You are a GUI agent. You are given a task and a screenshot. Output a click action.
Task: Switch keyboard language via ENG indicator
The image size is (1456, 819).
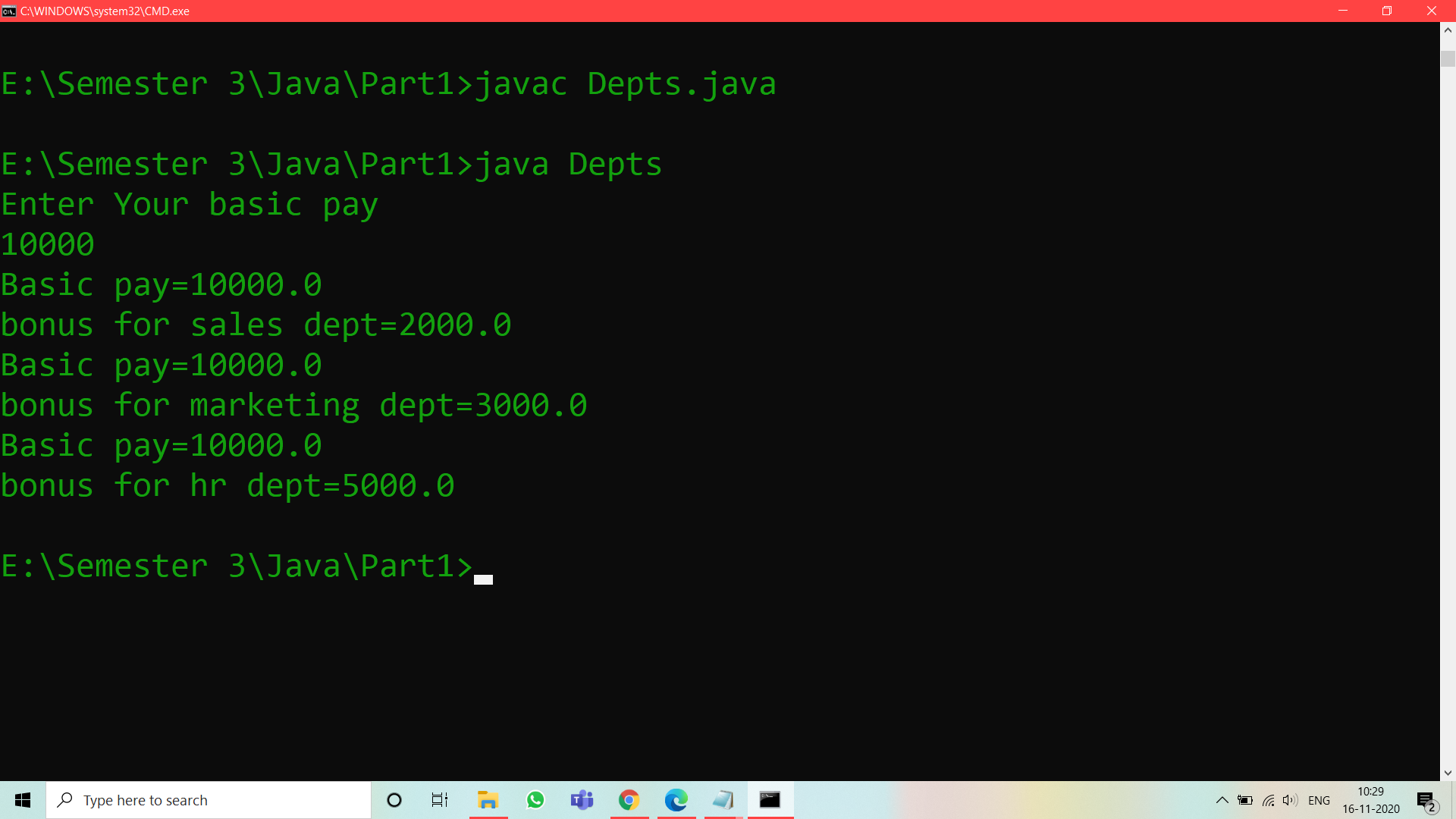tap(1319, 799)
